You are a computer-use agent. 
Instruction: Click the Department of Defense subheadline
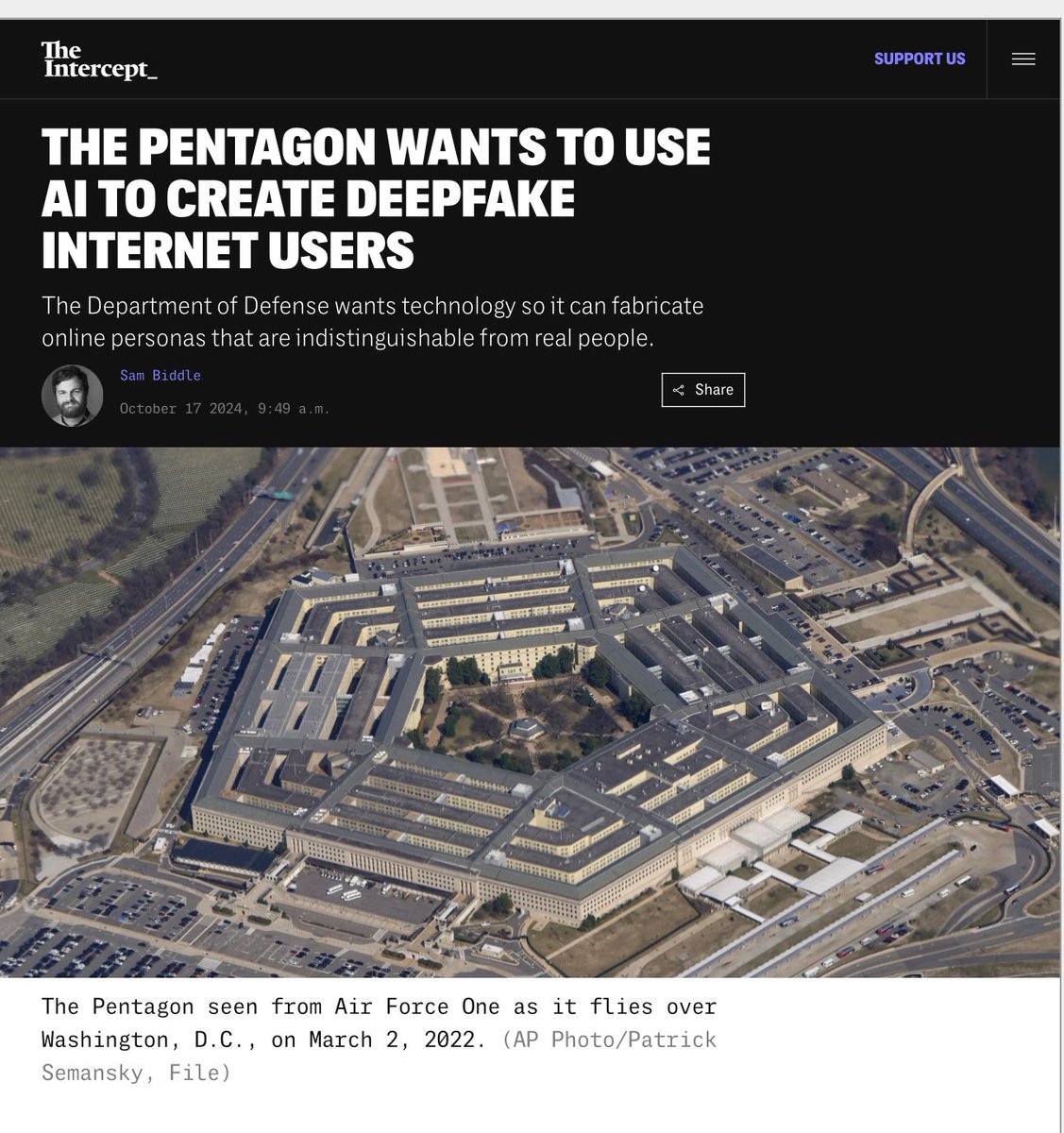coord(373,321)
